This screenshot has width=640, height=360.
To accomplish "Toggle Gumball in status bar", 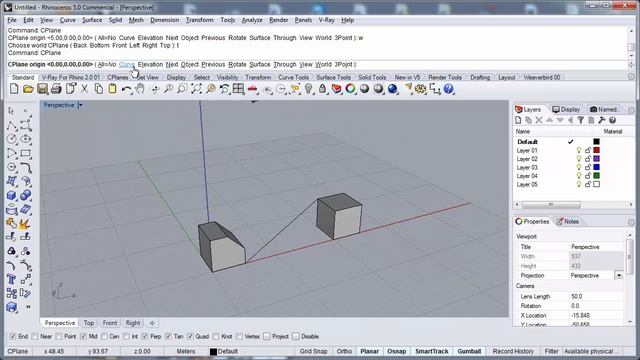I will [x=469, y=351].
